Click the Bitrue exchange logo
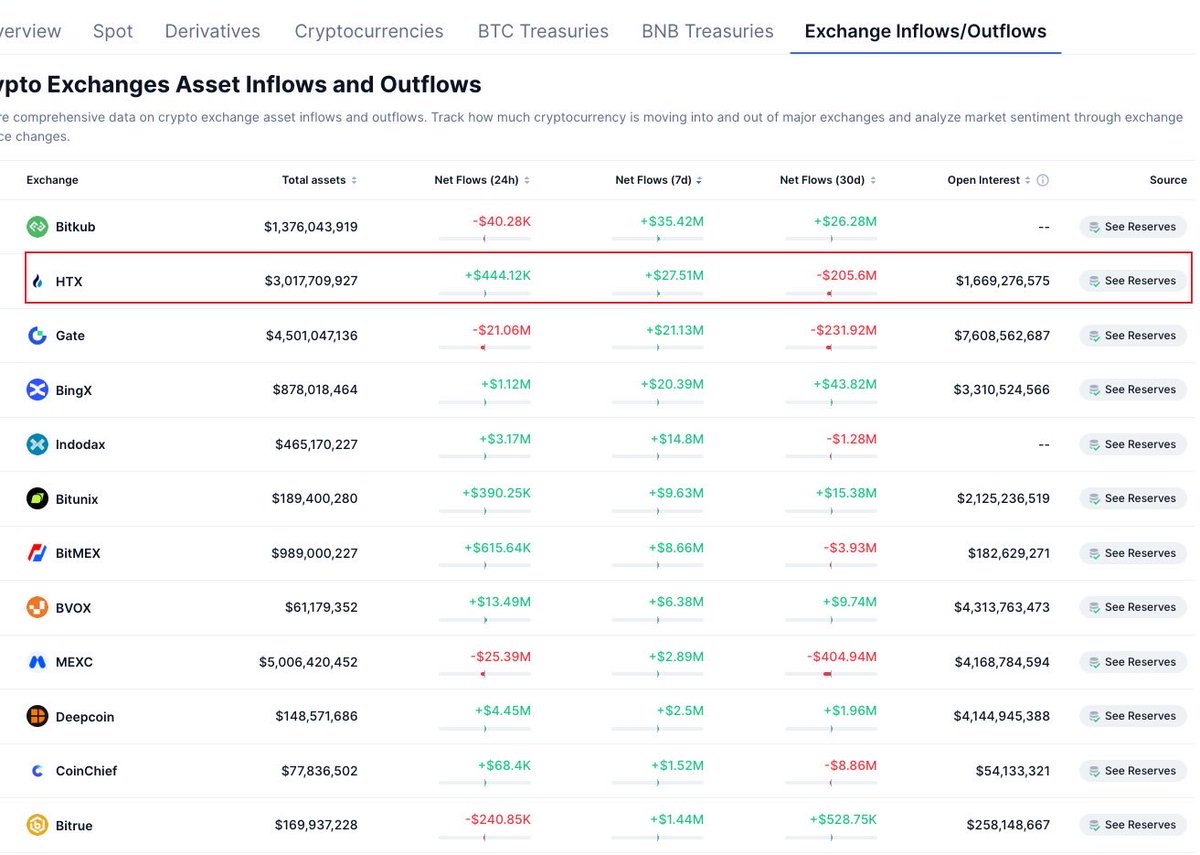The width and height of the screenshot is (1200, 855). pyautogui.click(x=37, y=825)
